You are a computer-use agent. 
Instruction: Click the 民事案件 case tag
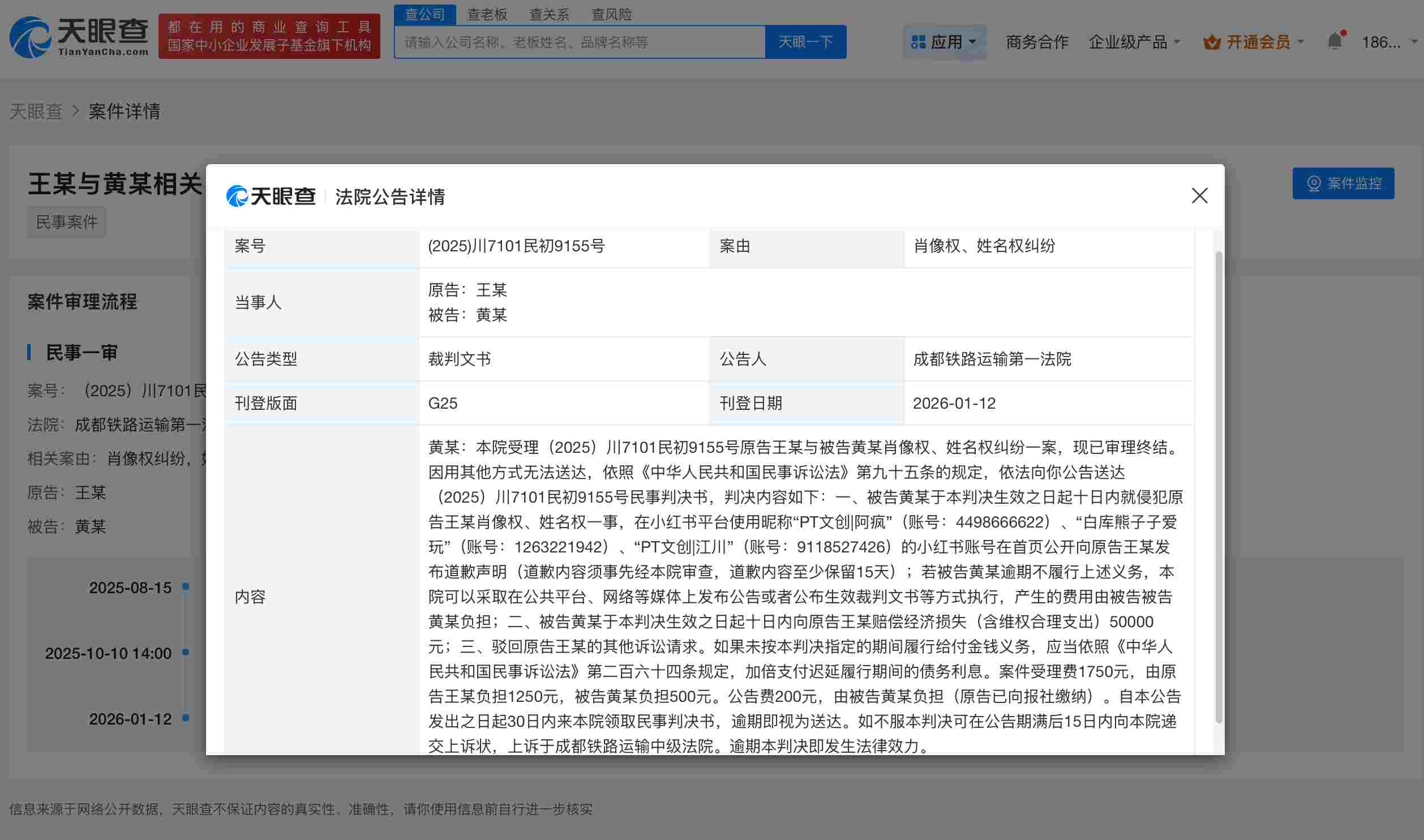coord(66,221)
